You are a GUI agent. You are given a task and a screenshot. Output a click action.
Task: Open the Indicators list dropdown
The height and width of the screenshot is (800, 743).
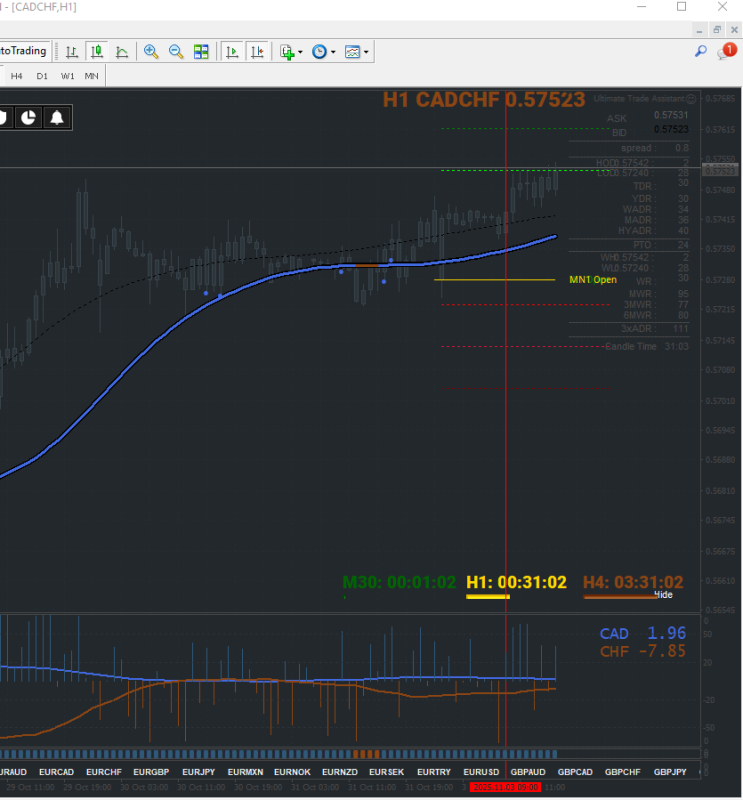pyautogui.click(x=291, y=52)
